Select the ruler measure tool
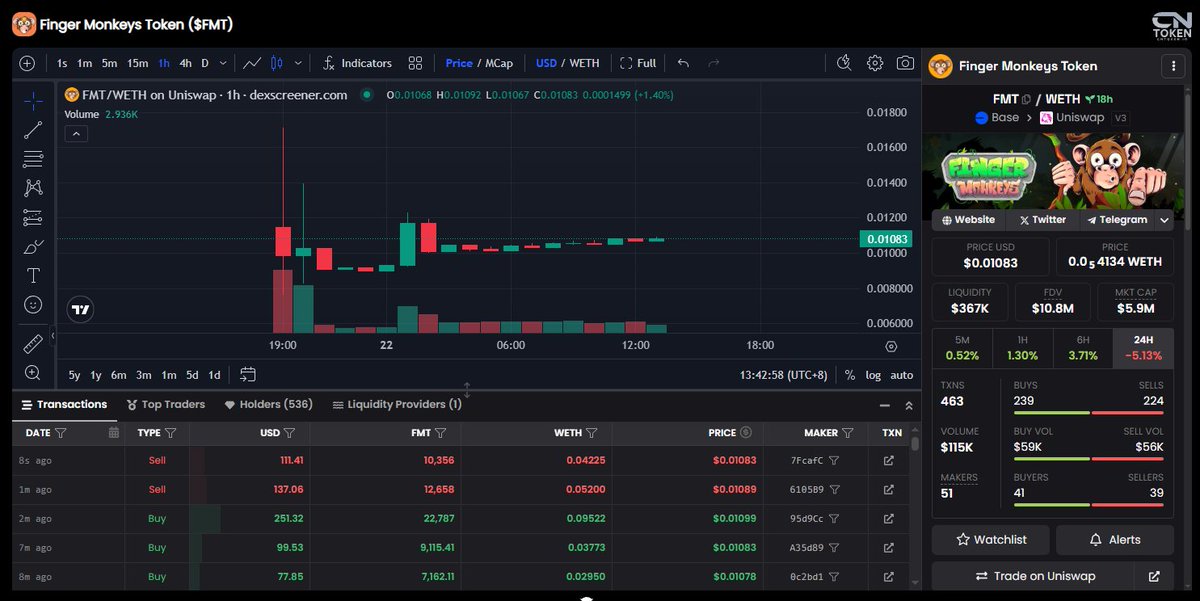This screenshot has height=601, width=1200. pos(33,344)
